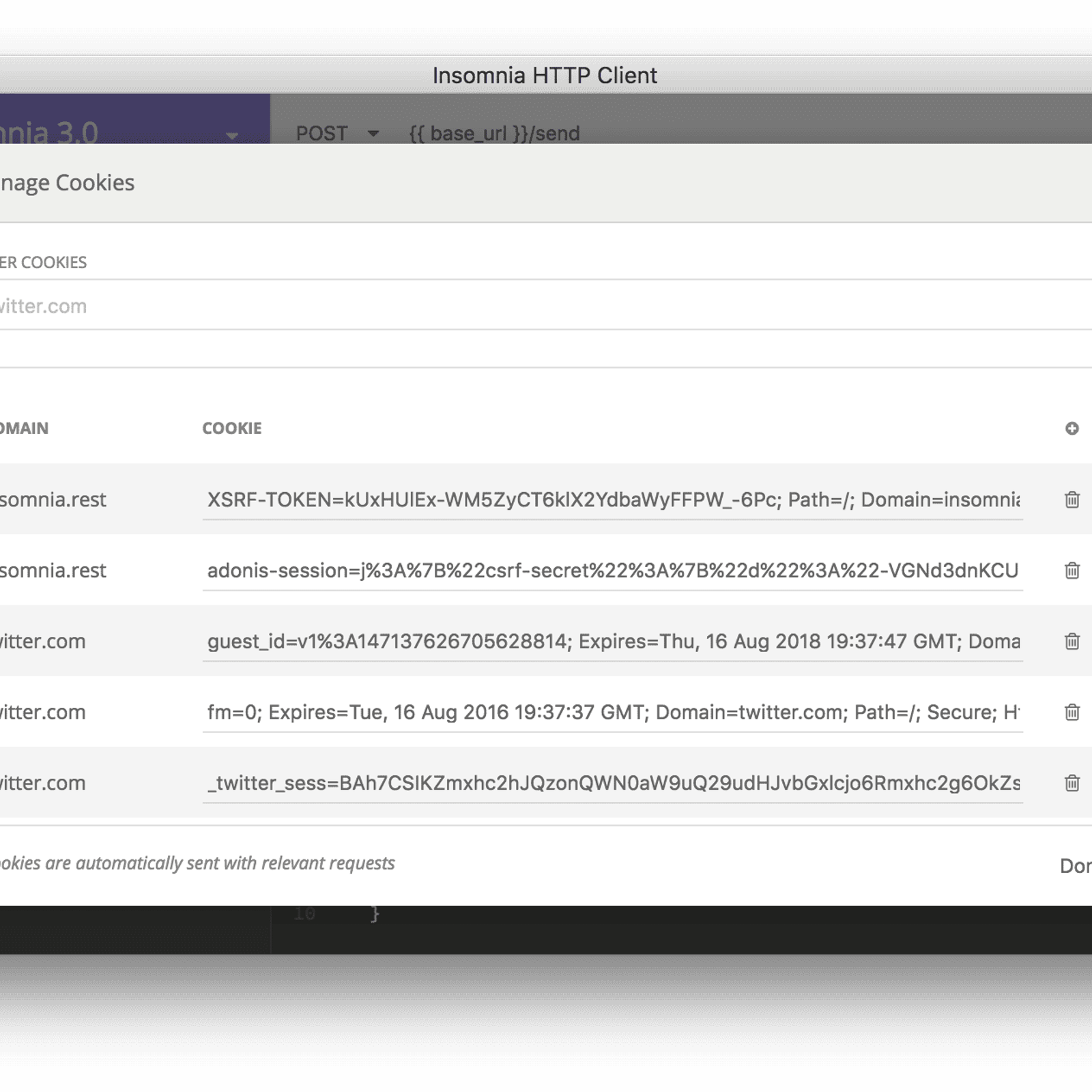The image size is (1092, 1092).
Task: Click the DOMAIN column header
Action: tap(25, 429)
